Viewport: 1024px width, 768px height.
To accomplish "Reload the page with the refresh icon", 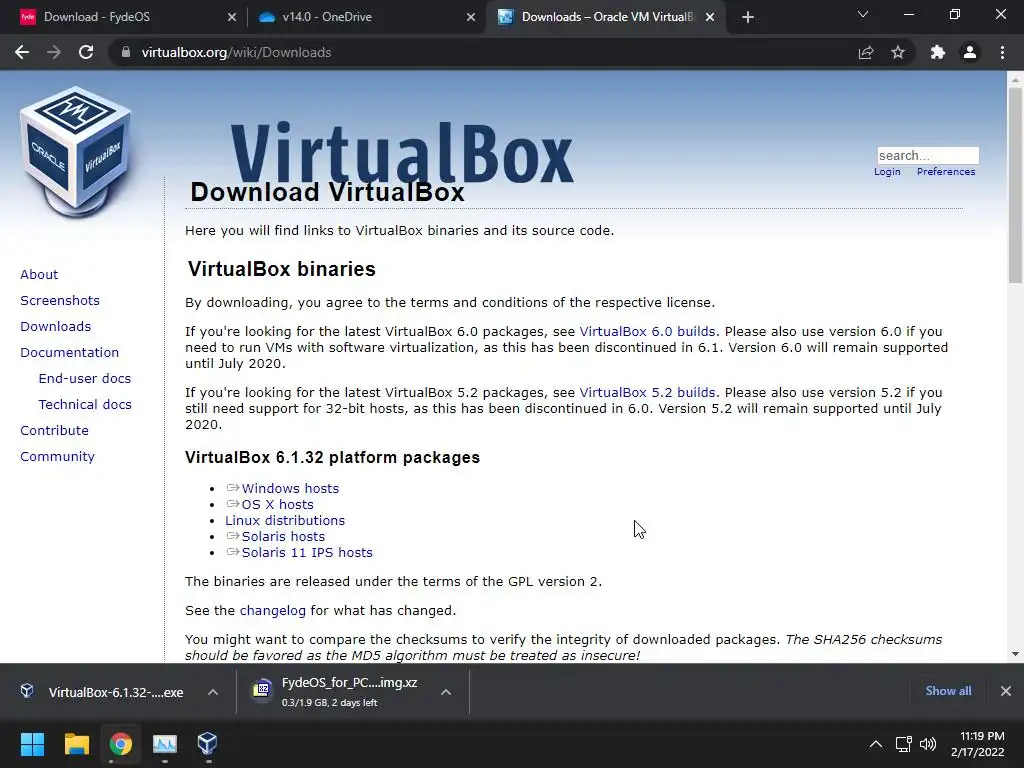I will click(x=86, y=52).
